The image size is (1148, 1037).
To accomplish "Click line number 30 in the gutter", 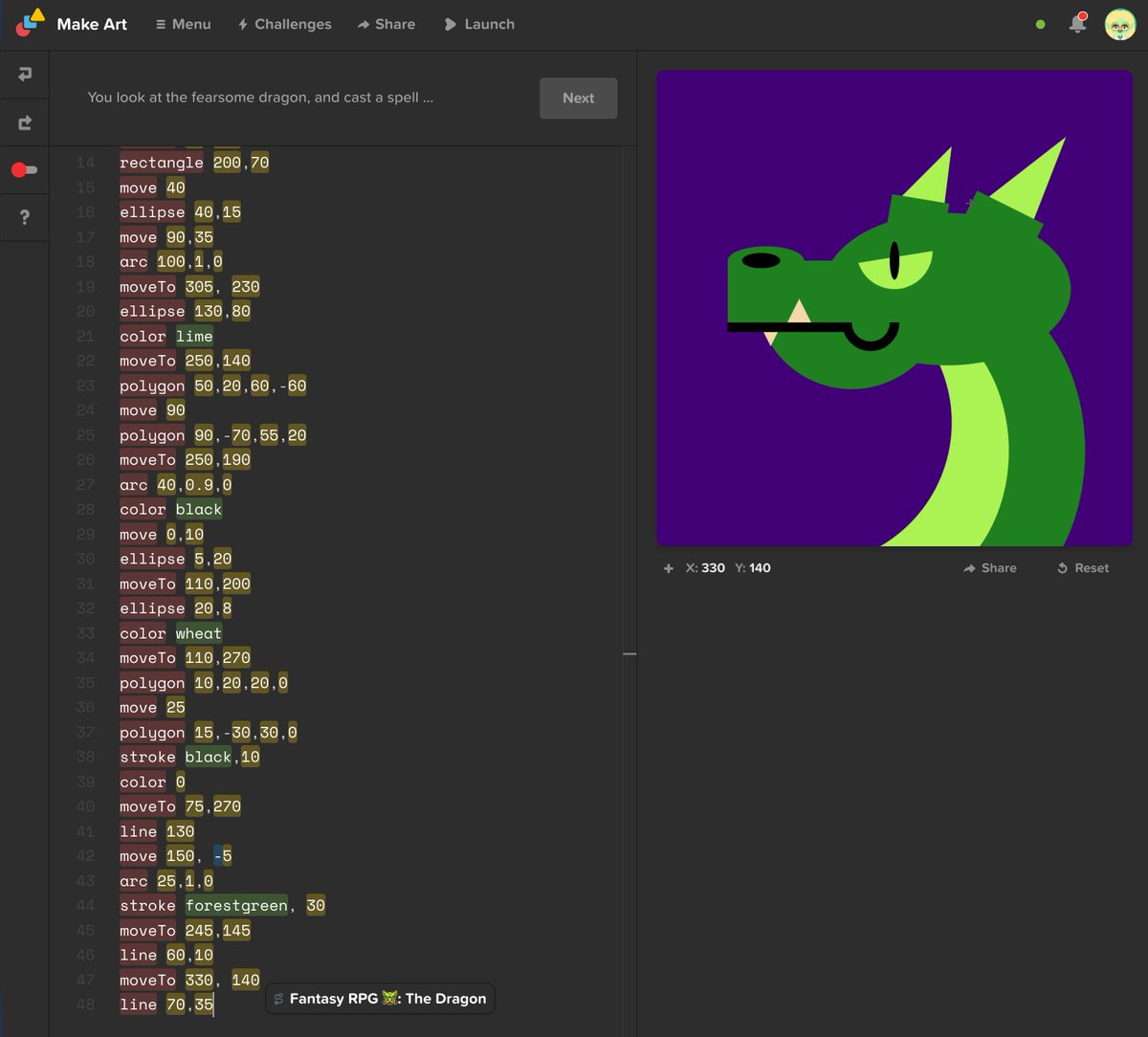I will pyautogui.click(x=85, y=559).
